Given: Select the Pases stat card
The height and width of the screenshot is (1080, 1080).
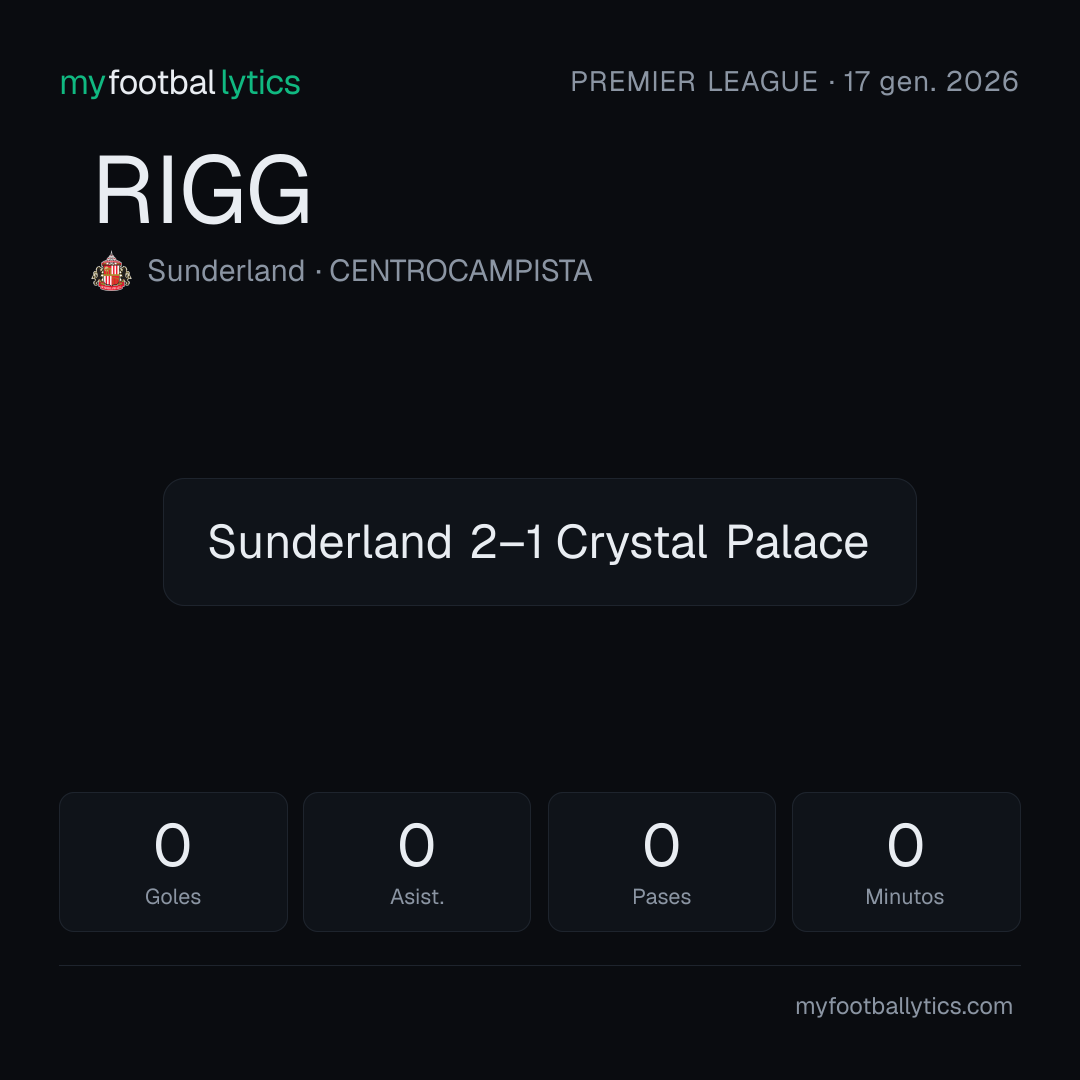Looking at the screenshot, I should [661, 862].
